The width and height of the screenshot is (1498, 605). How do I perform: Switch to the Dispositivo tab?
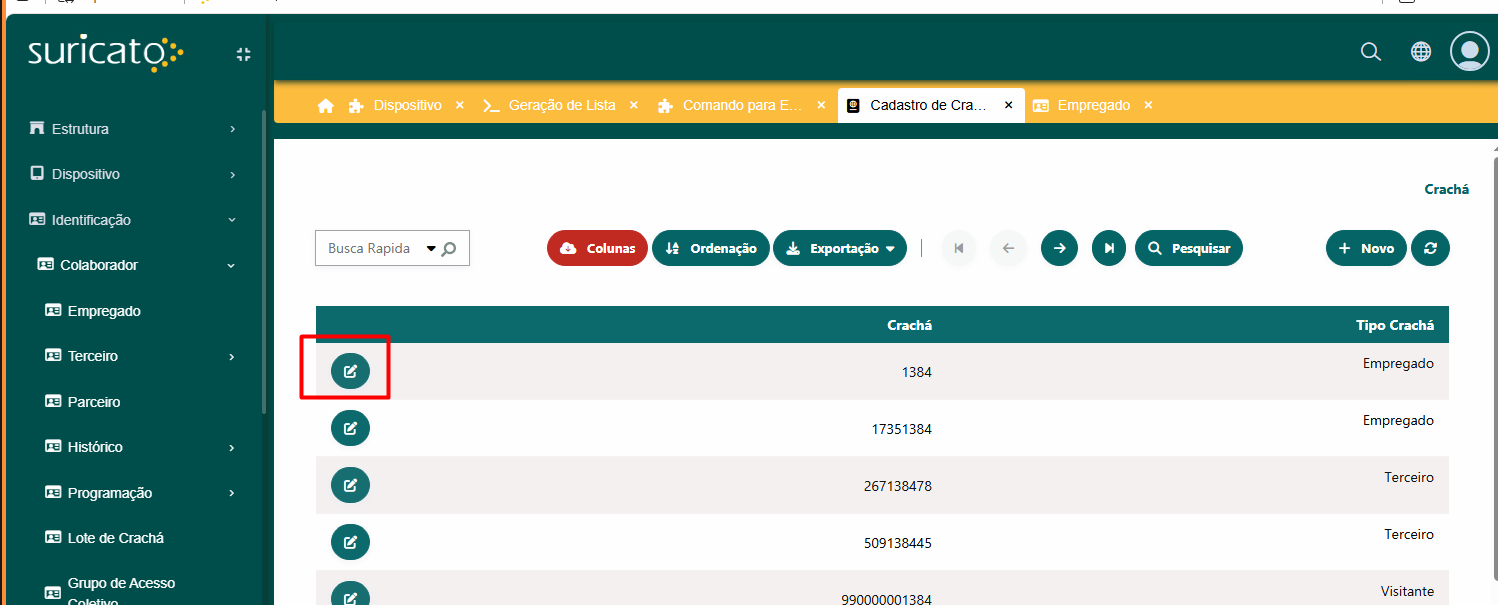(x=407, y=105)
